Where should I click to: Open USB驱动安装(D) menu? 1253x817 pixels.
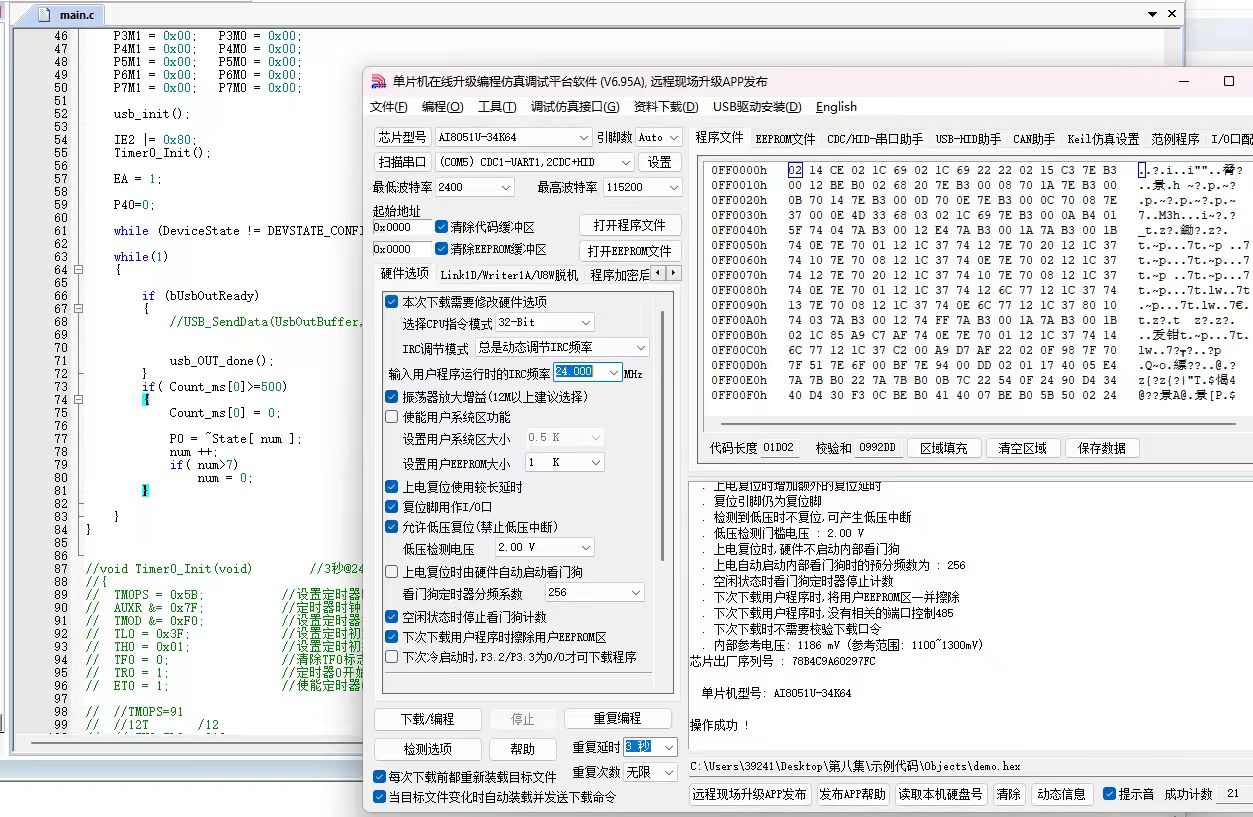(x=757, y=107)
